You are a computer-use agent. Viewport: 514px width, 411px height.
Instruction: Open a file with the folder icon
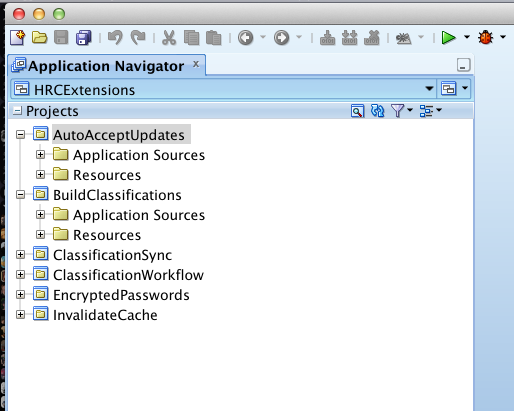pyautogui.click(x=39, y=37)
